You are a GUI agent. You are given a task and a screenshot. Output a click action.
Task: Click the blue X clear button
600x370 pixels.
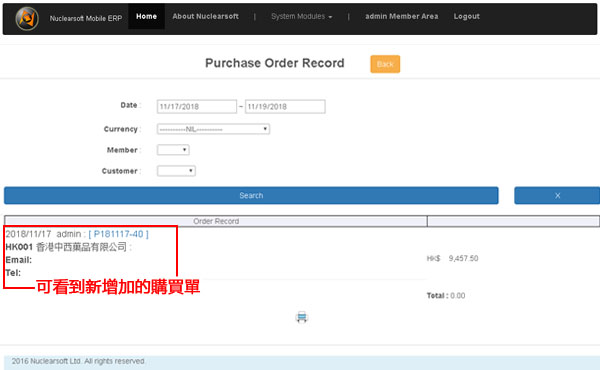tap(557, 196)
